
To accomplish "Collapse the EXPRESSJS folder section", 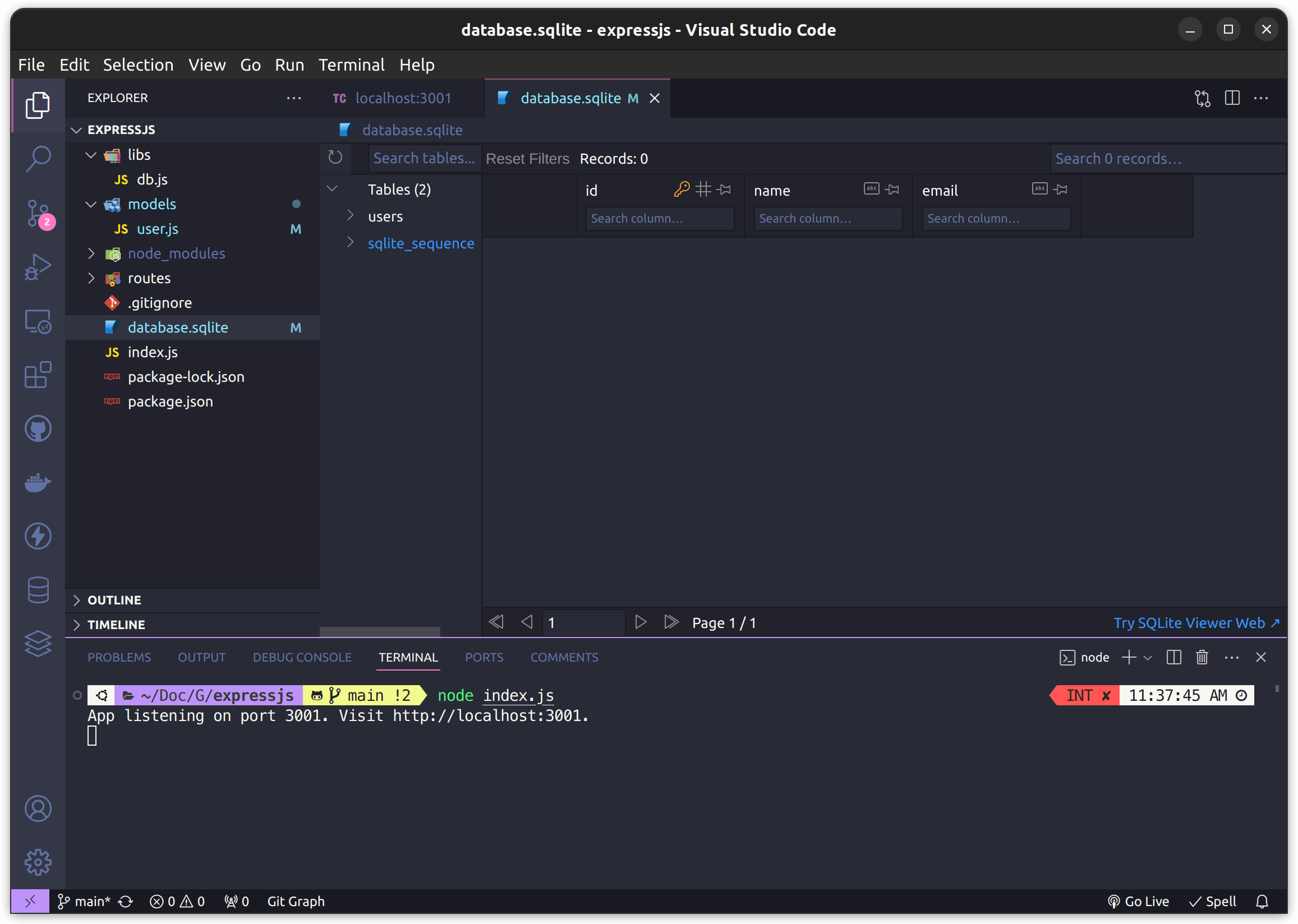I will [x=76, y=130].
